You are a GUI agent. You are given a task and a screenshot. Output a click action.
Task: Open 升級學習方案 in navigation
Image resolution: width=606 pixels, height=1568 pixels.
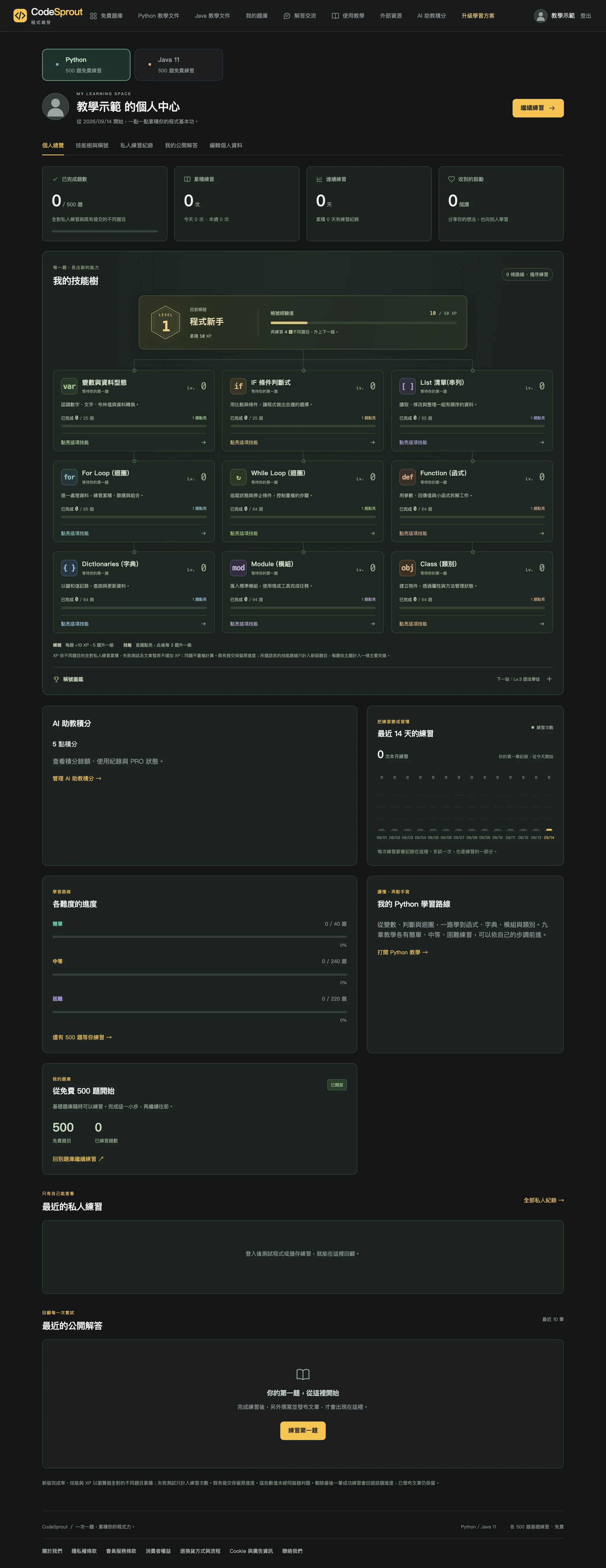pos(478,16)
